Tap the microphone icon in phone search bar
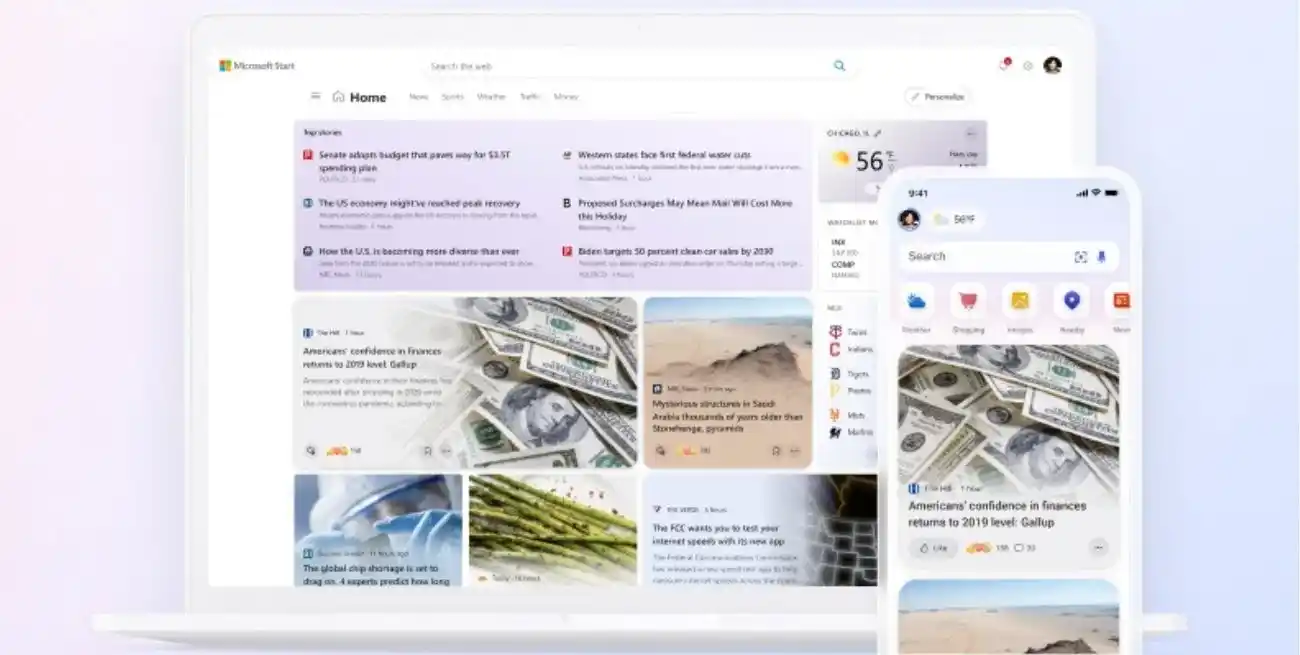The image size is (1300, 655). (x=1101, y=256)
